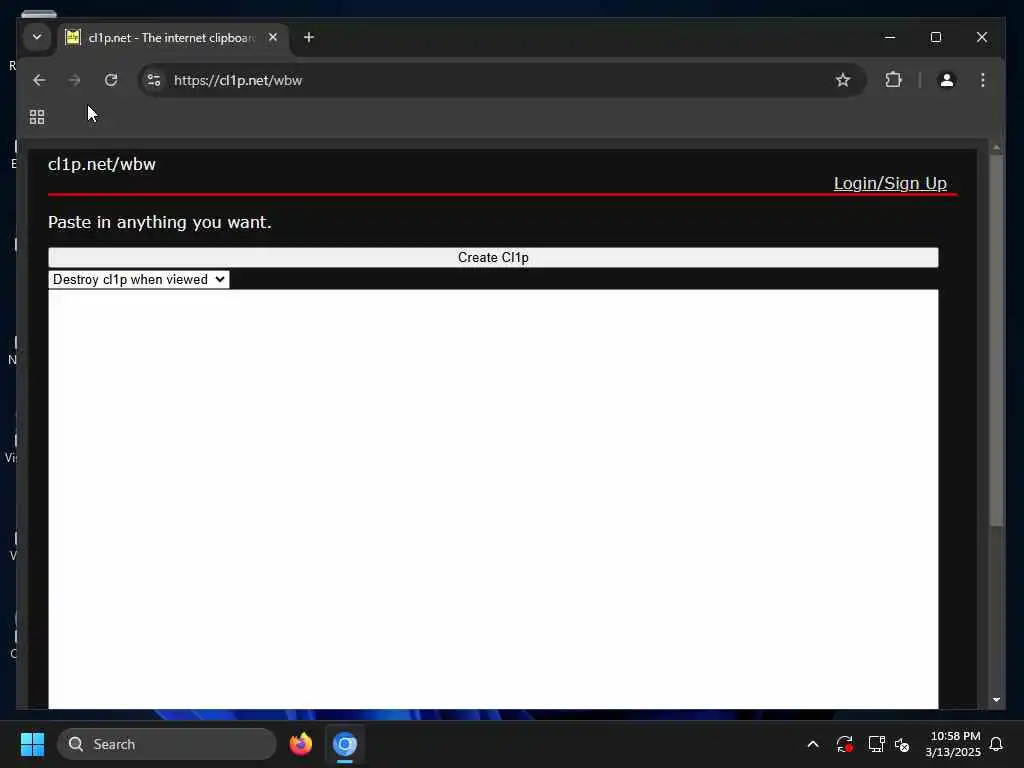Image resolution: width=1024 pixels, height=768 pixels.
Task: Open the tab search dropdown arrow
Action: pyautogui.click(x=37, y=37)
